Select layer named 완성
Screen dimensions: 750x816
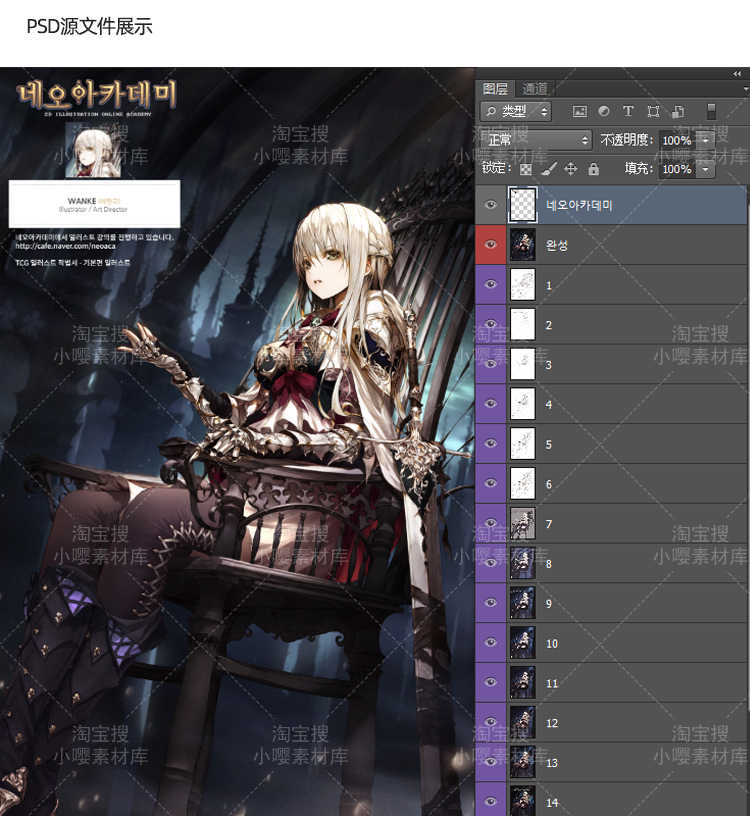[x=557, y=245]
